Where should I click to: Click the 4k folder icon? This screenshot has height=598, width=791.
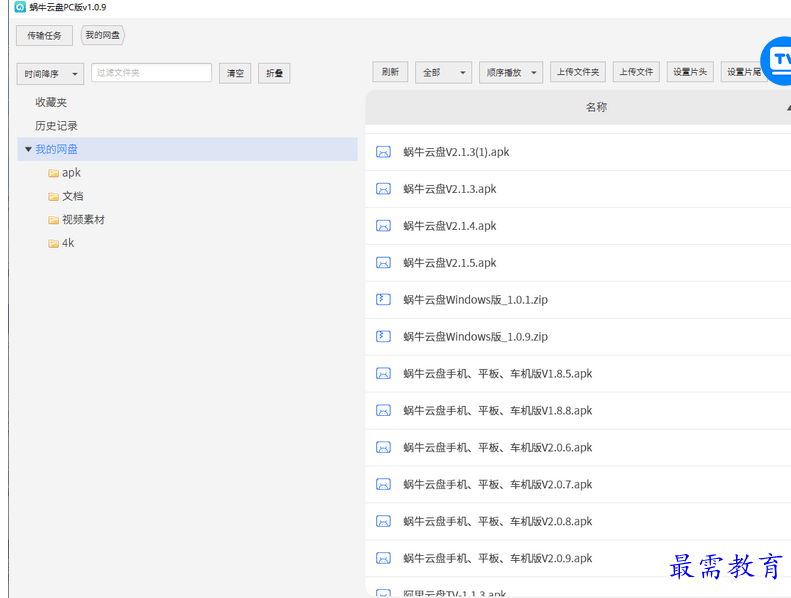(x=53, y=243)
